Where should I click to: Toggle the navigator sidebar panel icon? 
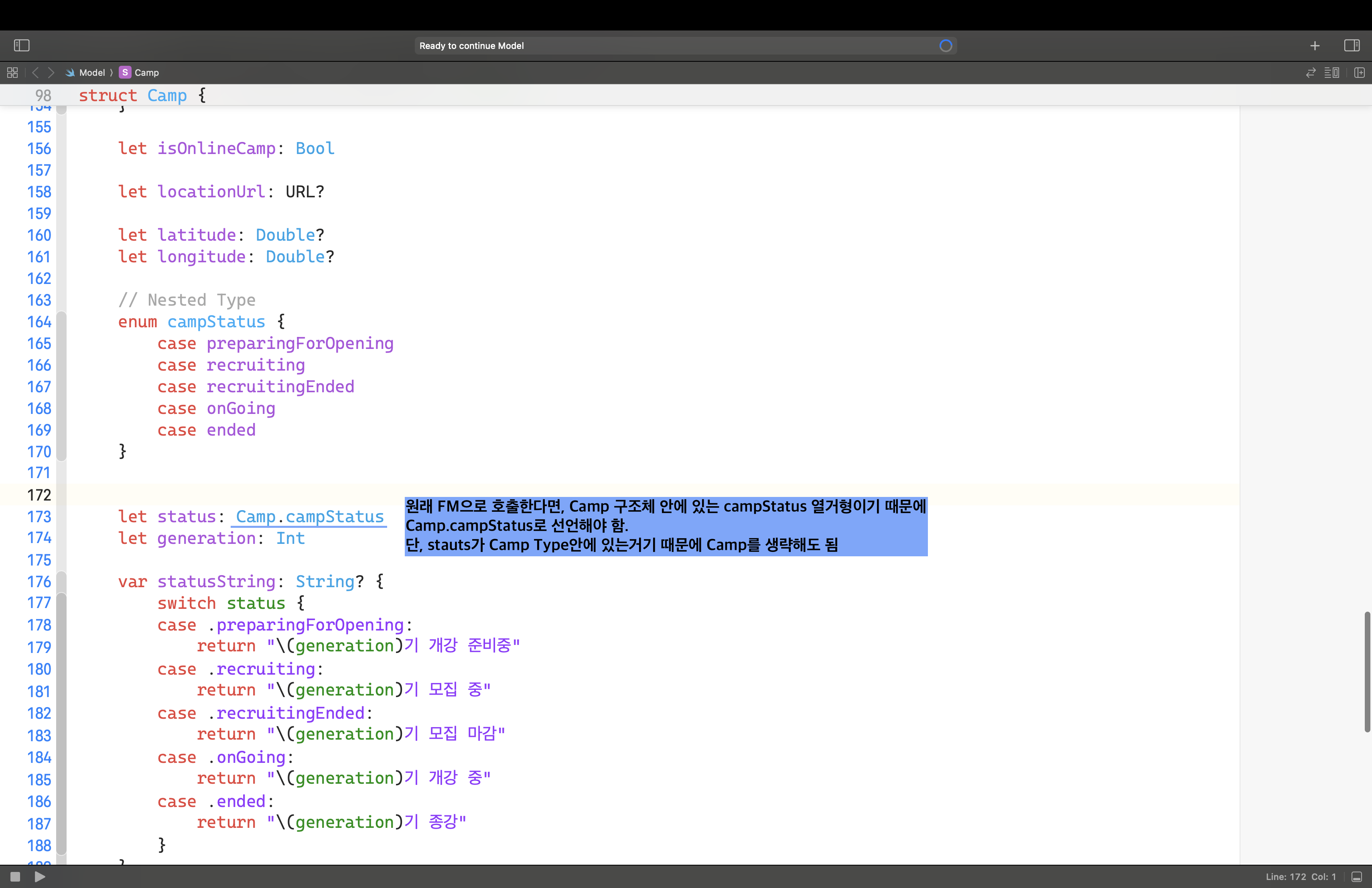(x=21, y=46)
